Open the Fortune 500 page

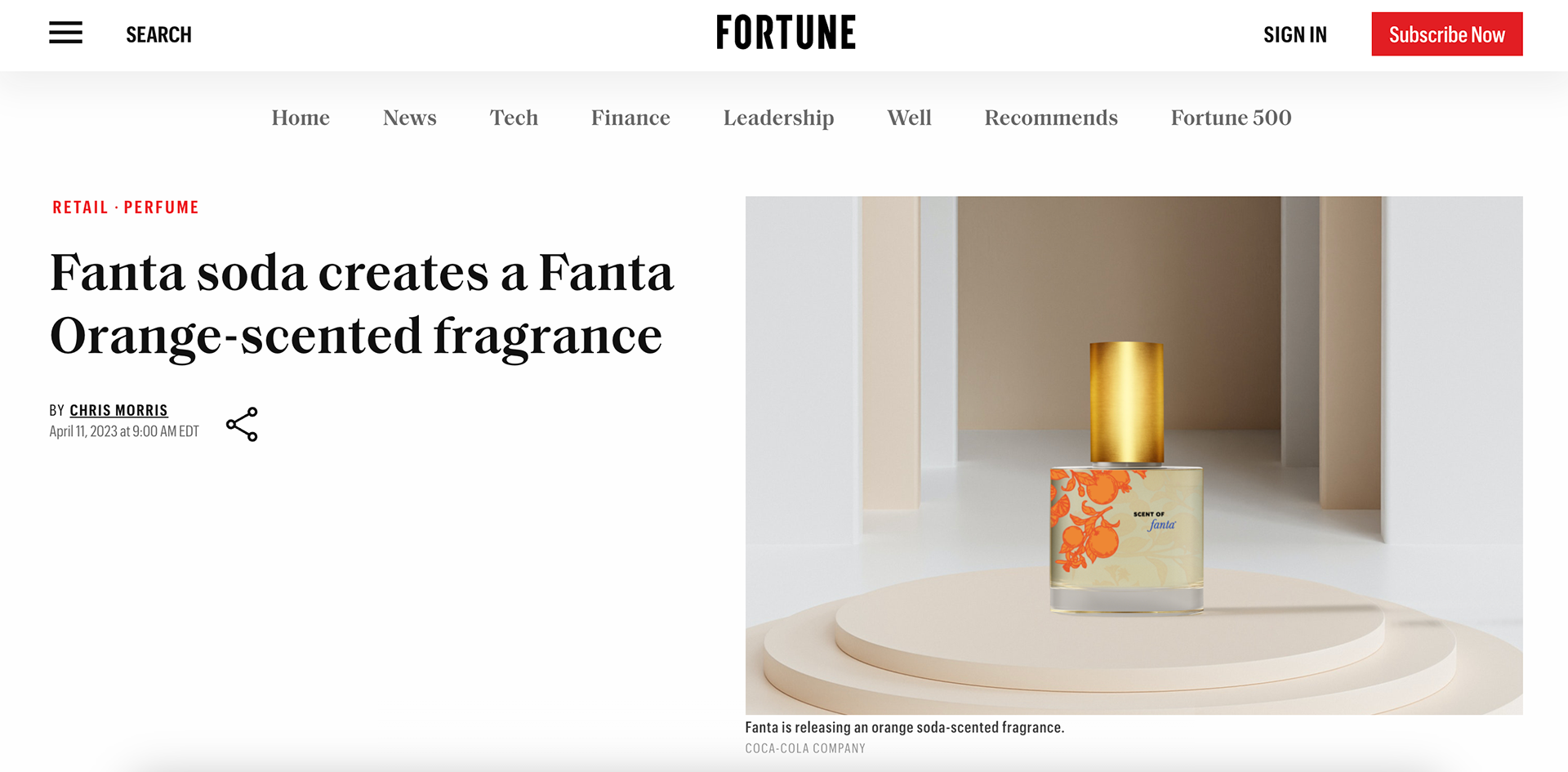[x=1231, y=118]
